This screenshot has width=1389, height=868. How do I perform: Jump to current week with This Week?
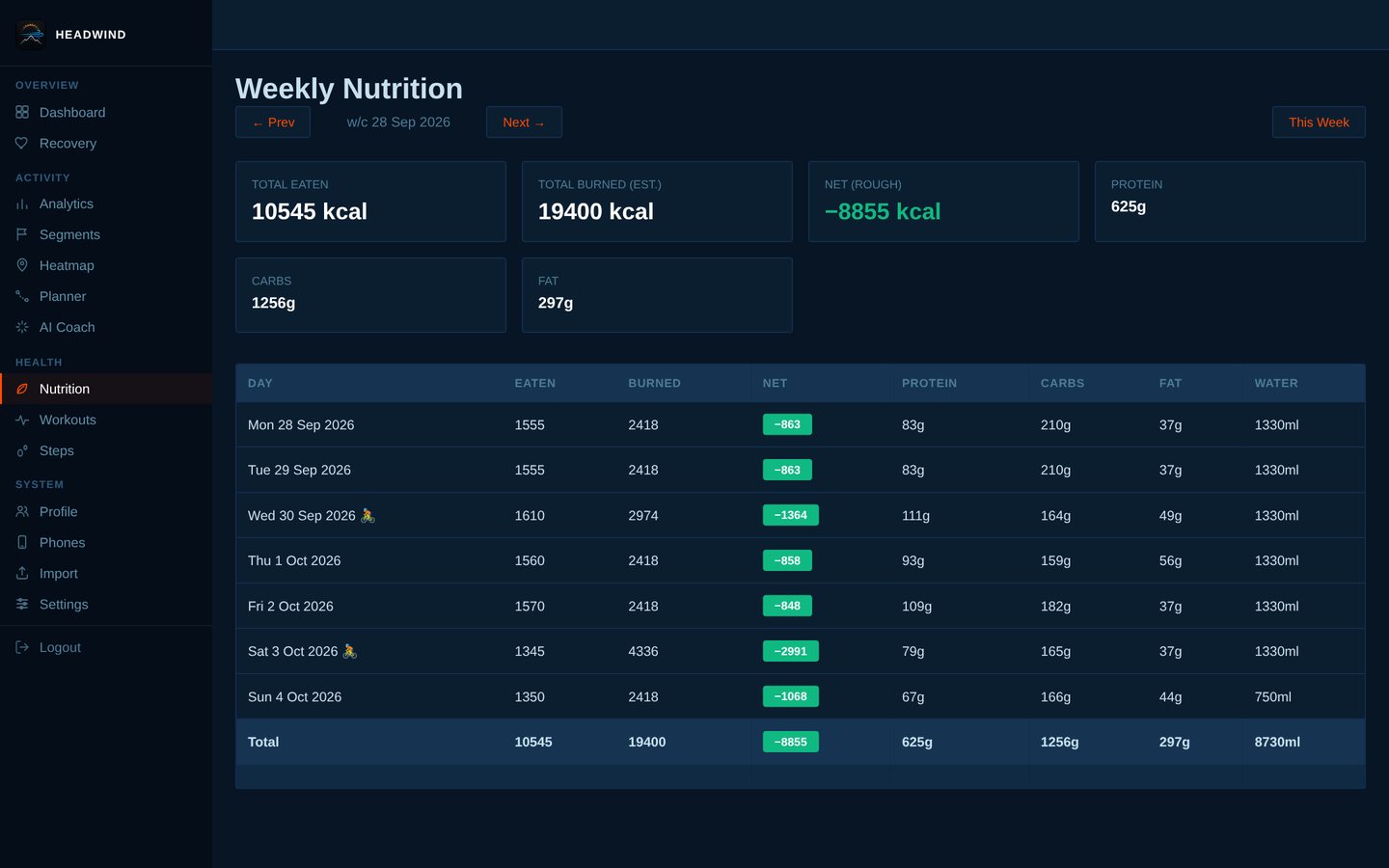[1319, 122]
